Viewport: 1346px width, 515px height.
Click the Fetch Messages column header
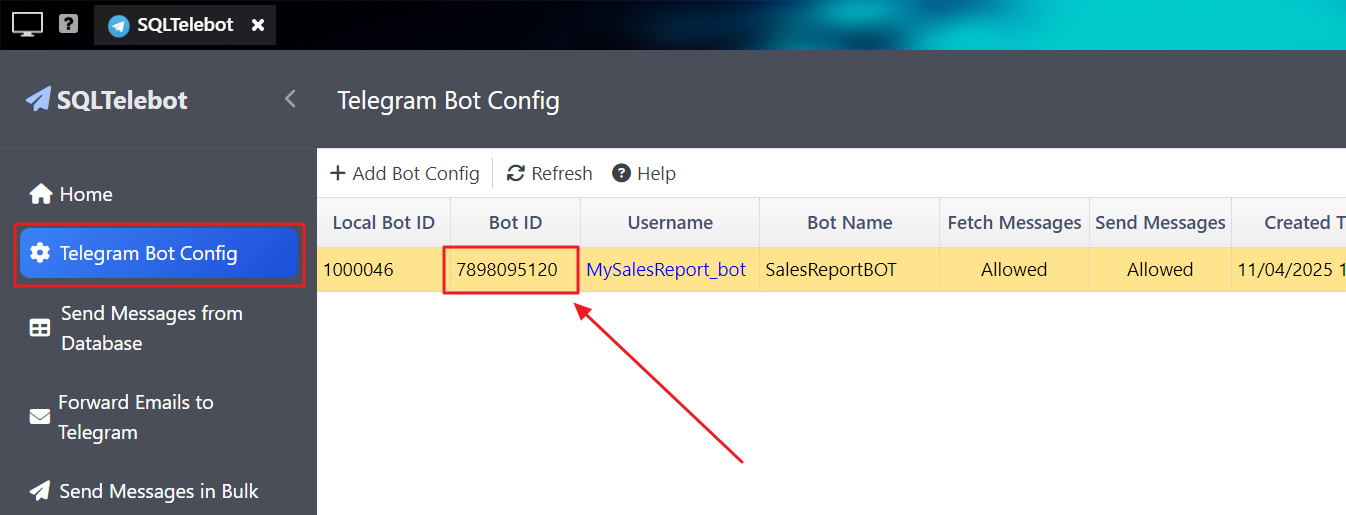[x=1014, y=223]
